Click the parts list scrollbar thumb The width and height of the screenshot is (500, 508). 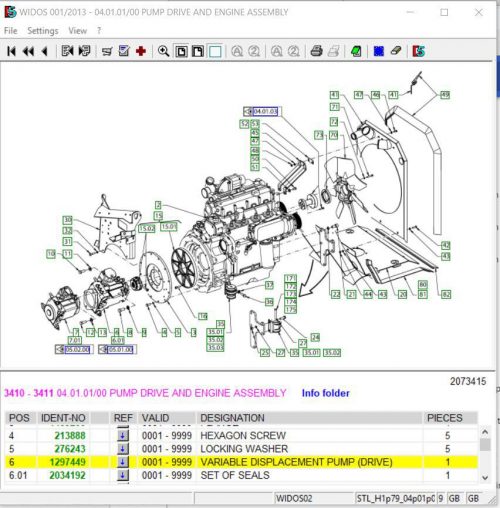pyautogui.click(x=485, y=445)
